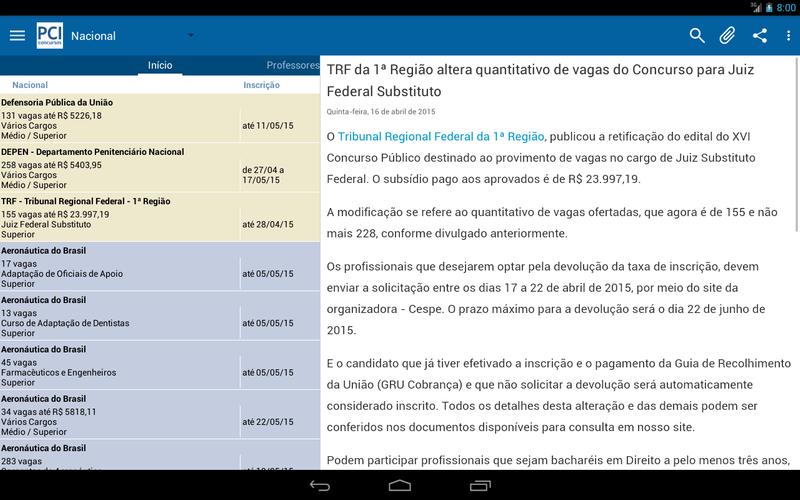Open Aeronáutica Farmacêuticos e Engenheiros listing
Screen dimensions: 800x500
coord(120,366)
